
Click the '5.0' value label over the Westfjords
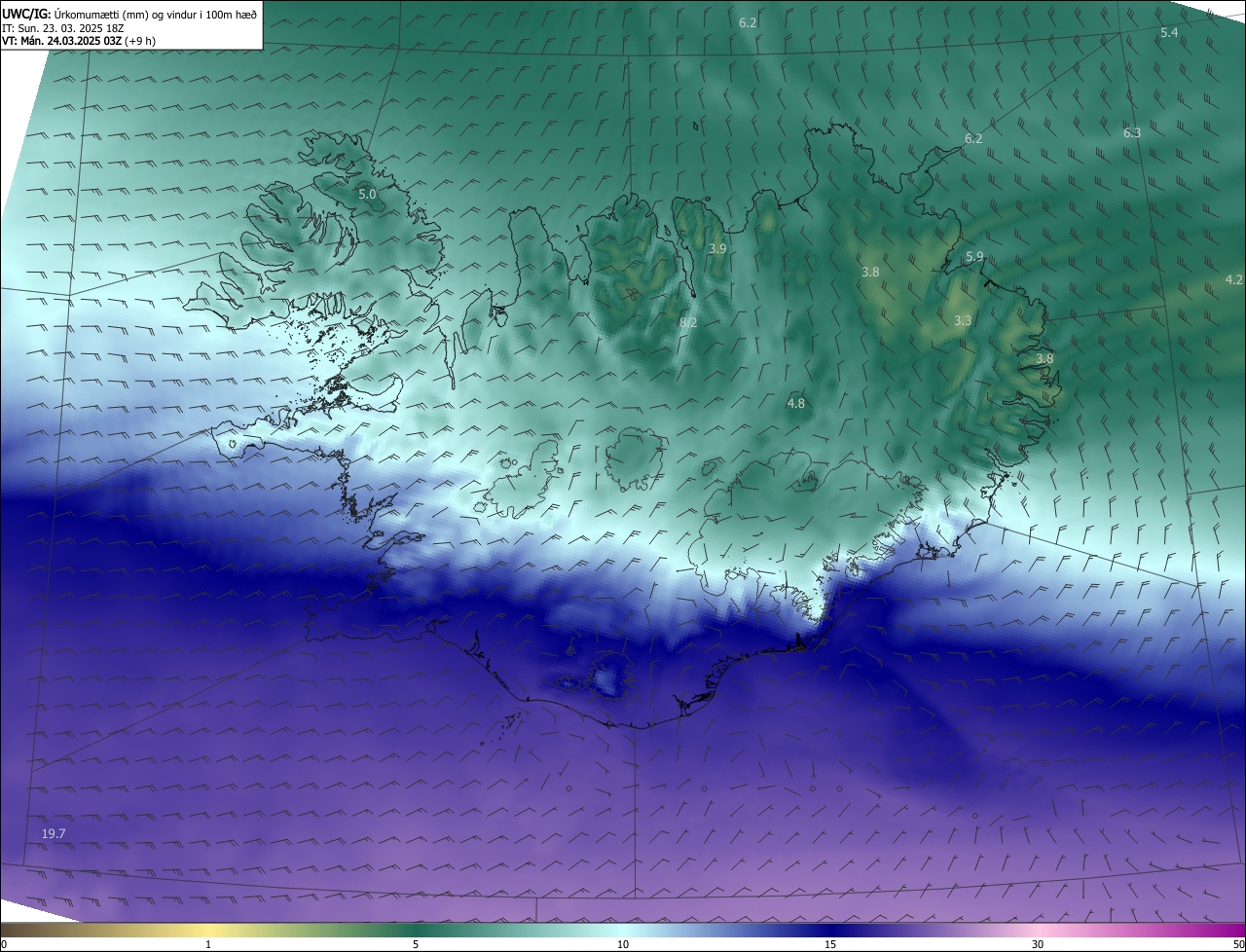click(367, 195)
